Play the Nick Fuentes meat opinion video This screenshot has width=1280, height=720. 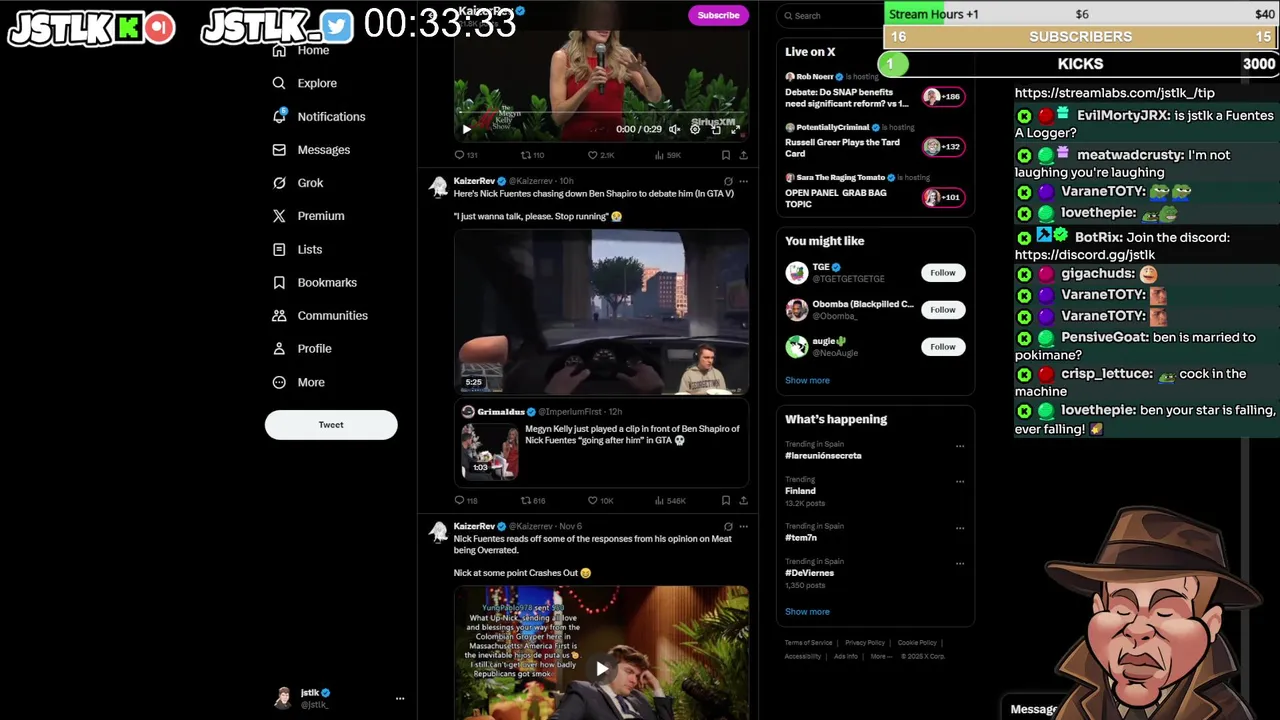click(601, 669)
